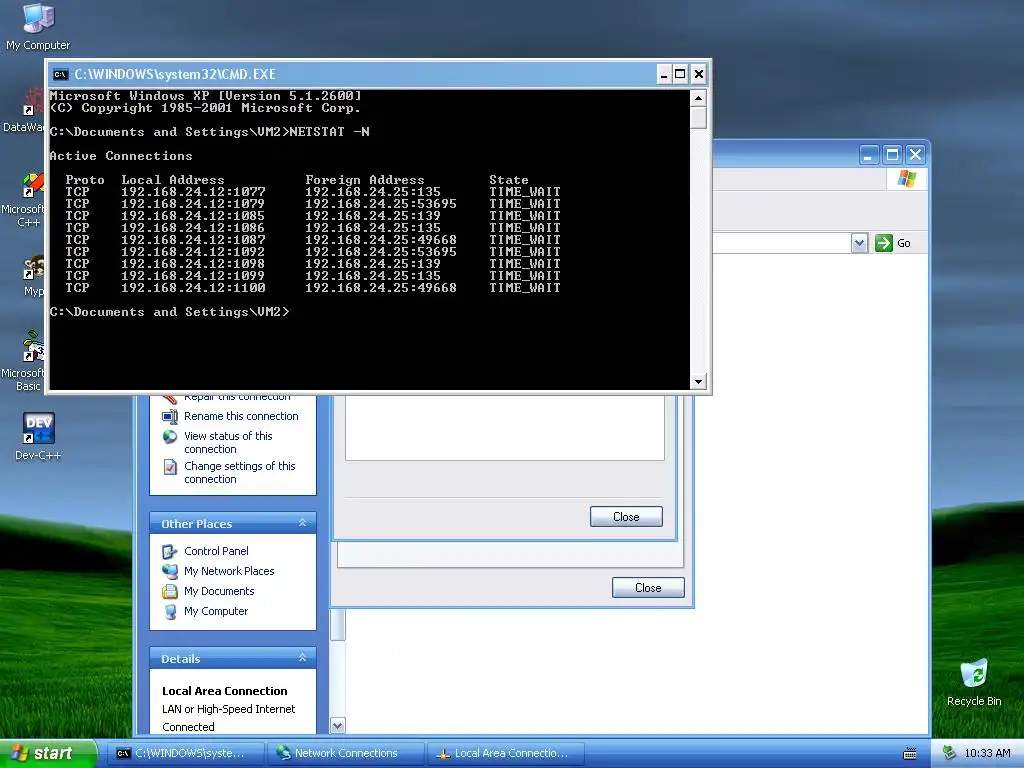Click the Active Connections heading
Viewport: 1024px width, 768px height.
coord(121,156)
